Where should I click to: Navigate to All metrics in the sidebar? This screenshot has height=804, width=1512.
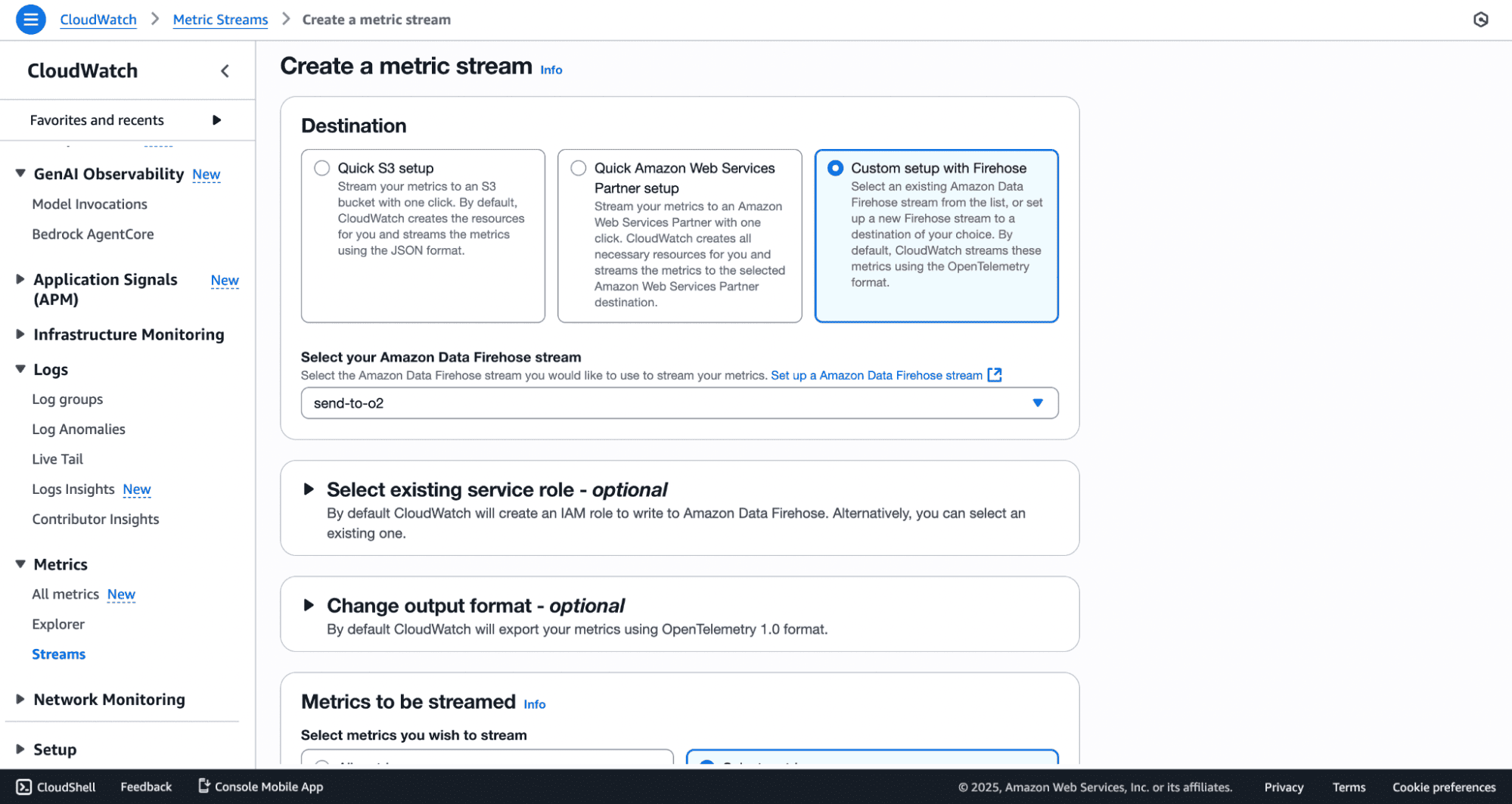65,594
